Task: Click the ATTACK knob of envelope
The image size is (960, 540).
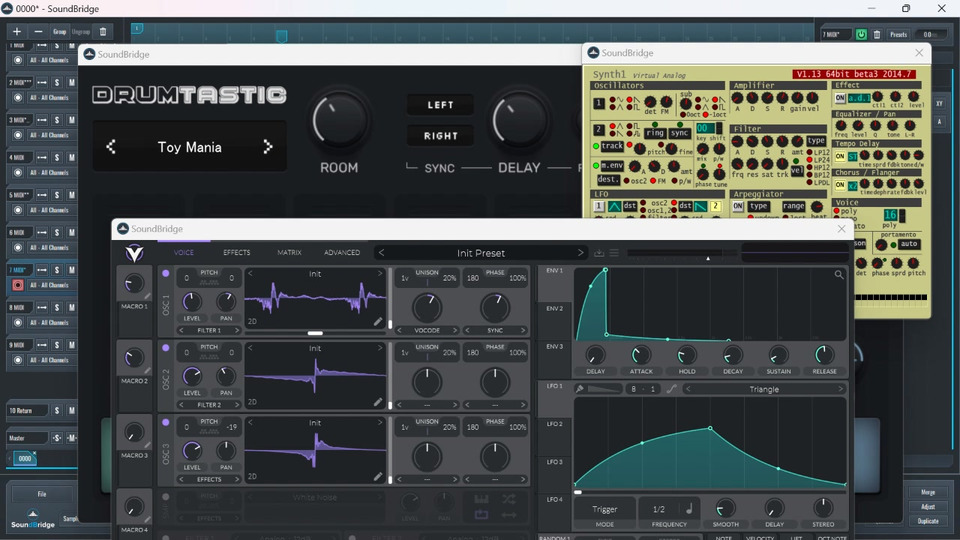Action: tap(641, 354)
